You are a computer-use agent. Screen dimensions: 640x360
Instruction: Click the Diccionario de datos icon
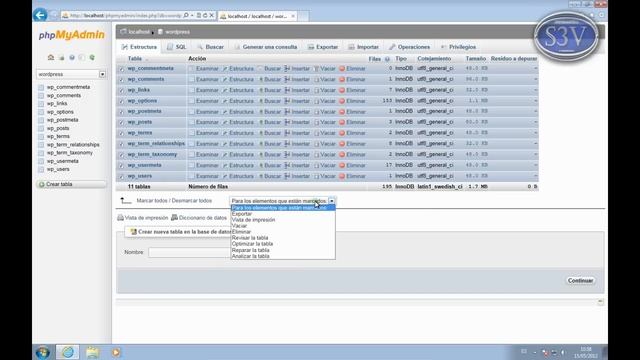point(174,218)
